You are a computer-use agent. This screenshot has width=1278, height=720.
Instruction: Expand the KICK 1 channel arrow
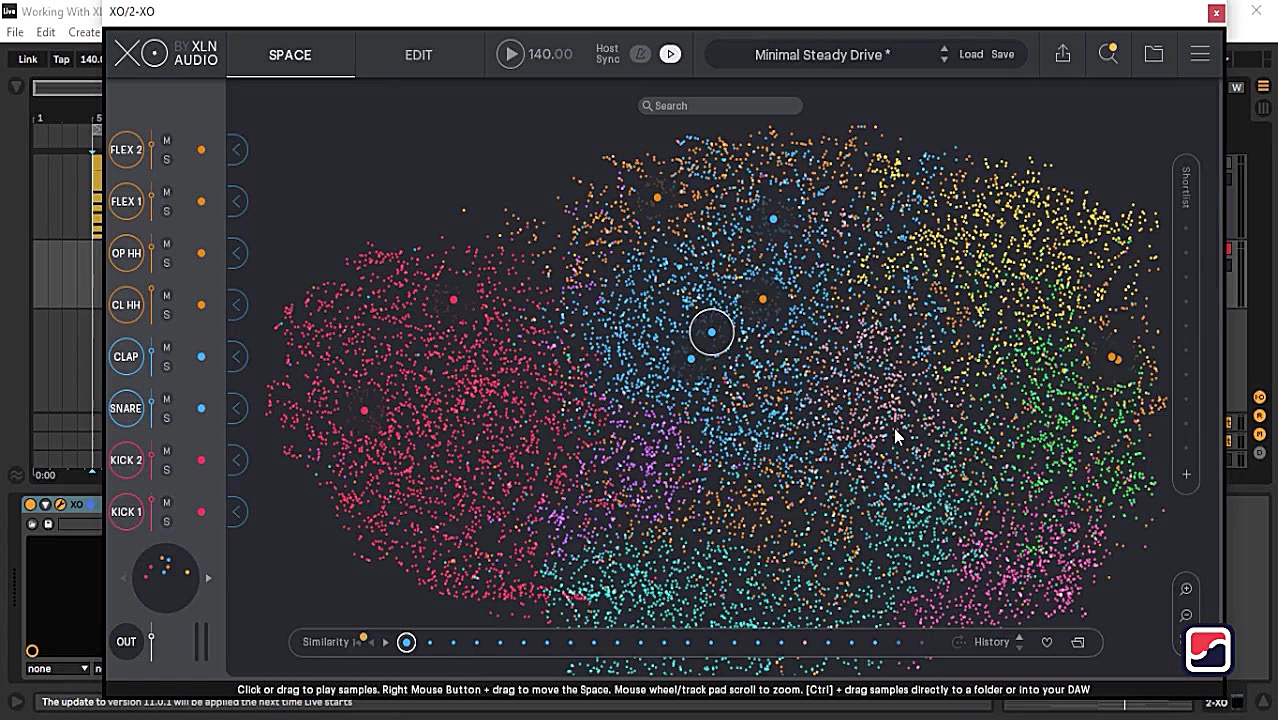[237, 512]
